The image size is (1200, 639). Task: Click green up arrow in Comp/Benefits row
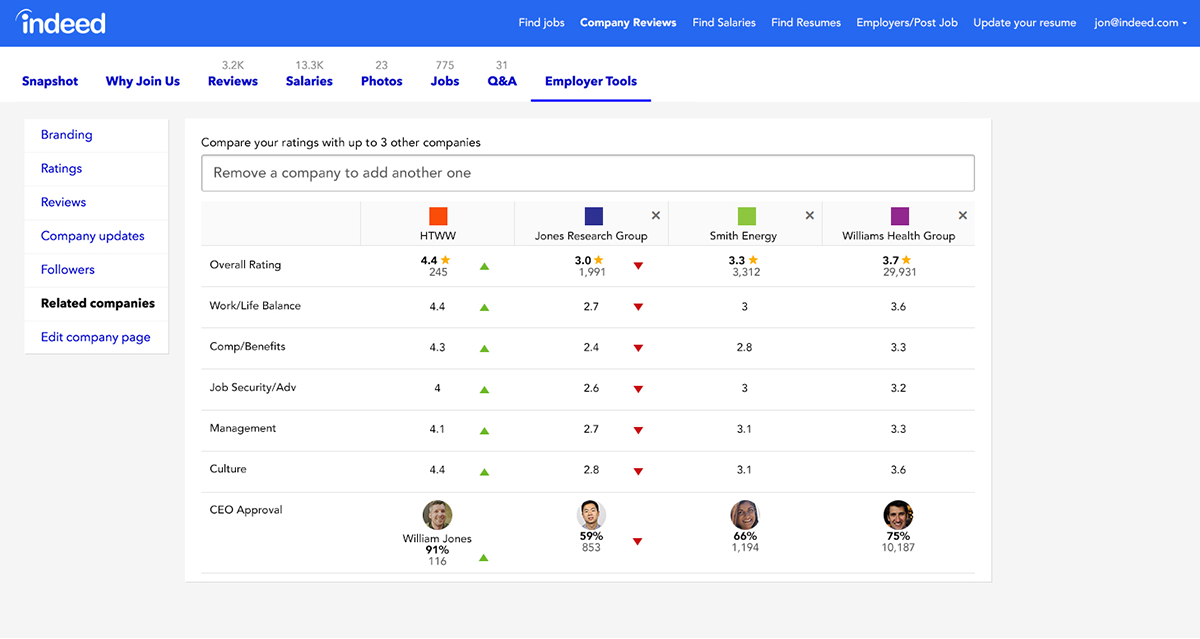coord(484,348)
